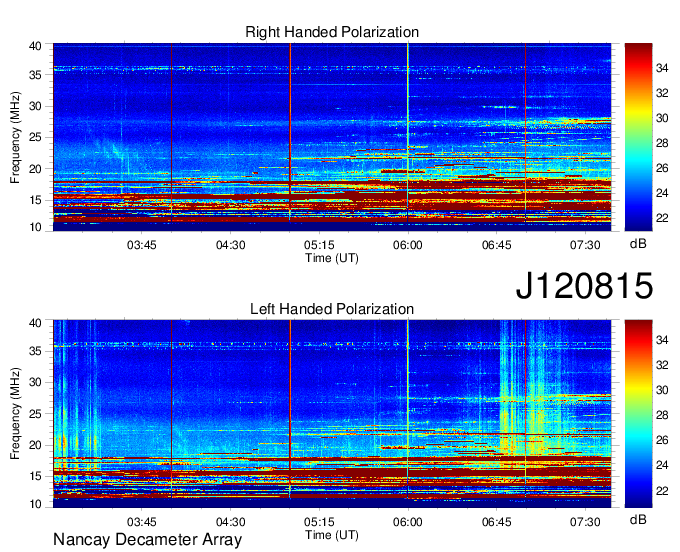This screenshot has width=680, height=552.
Task: Click the '40' frequency tick on left-handed plot
Action: 35,323
